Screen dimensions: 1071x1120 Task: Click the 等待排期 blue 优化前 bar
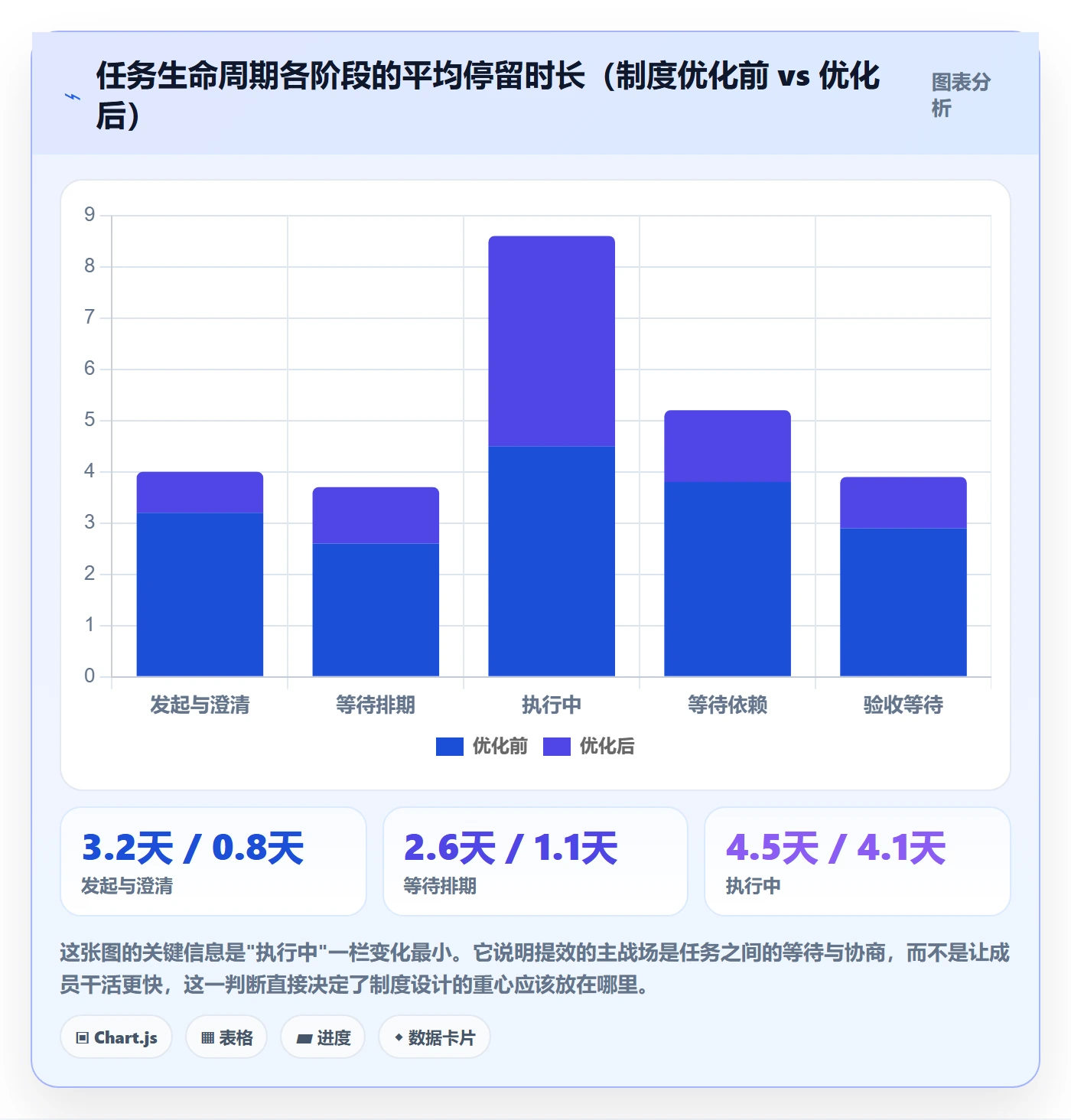(376, 610)
